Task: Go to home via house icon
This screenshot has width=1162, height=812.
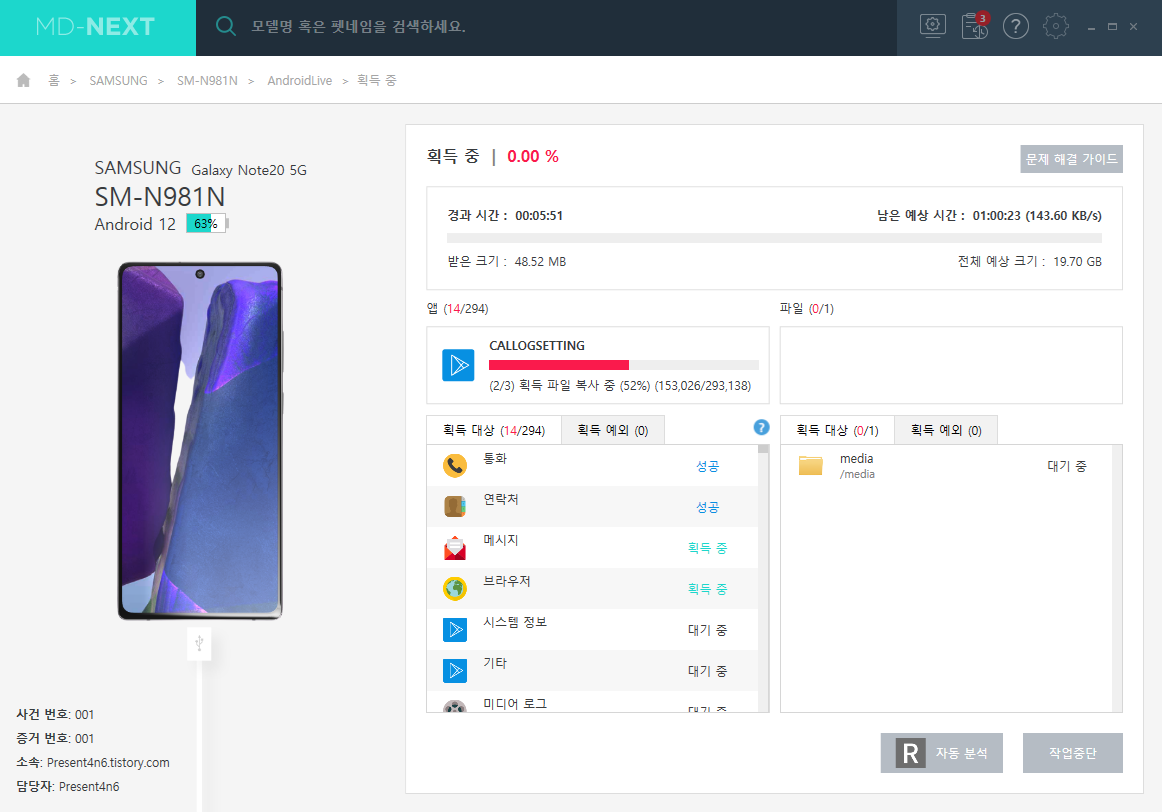Action: 24,80
